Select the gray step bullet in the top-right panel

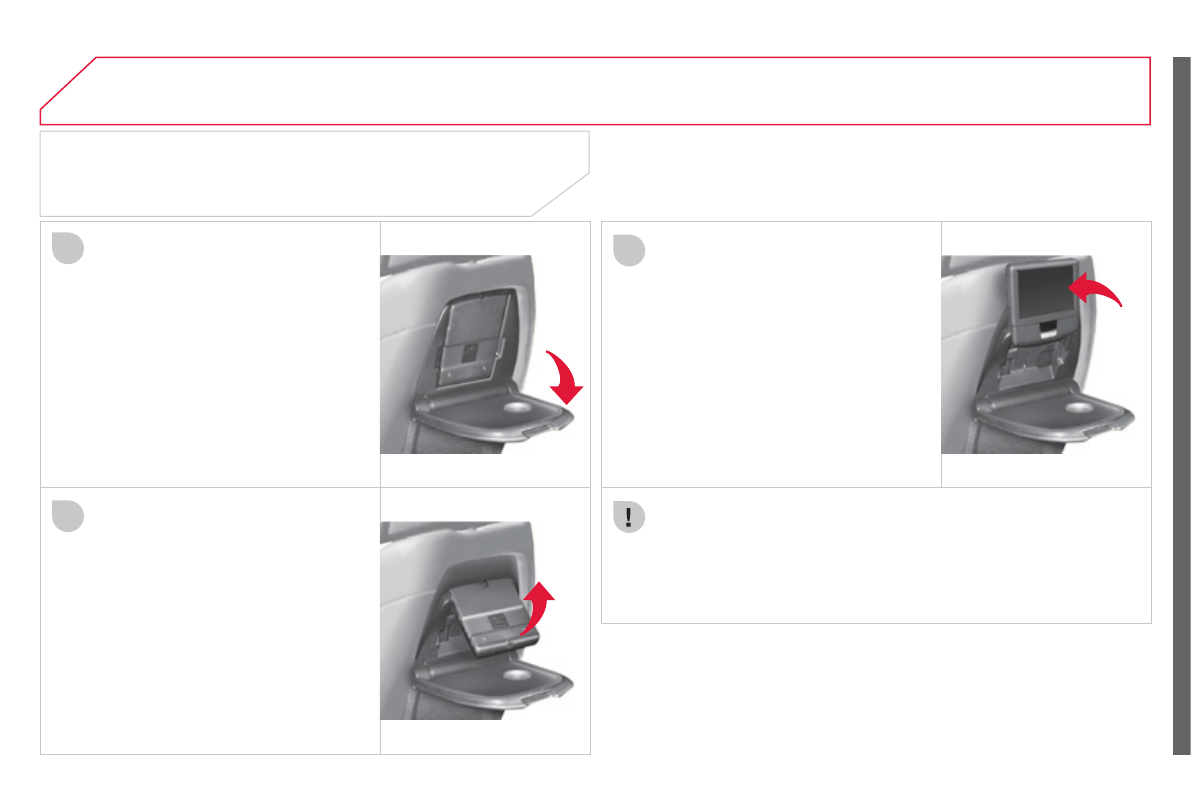click(629, 250)
